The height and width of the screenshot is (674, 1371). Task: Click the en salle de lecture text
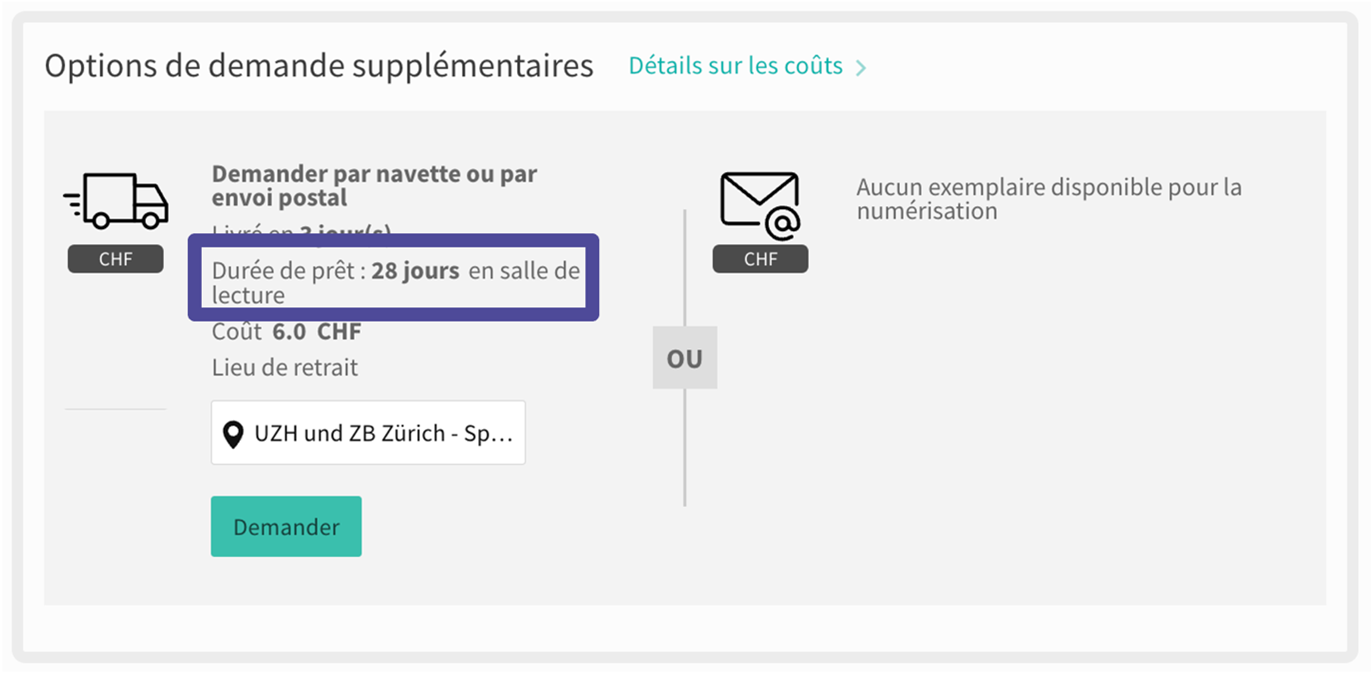click(523, 271)
